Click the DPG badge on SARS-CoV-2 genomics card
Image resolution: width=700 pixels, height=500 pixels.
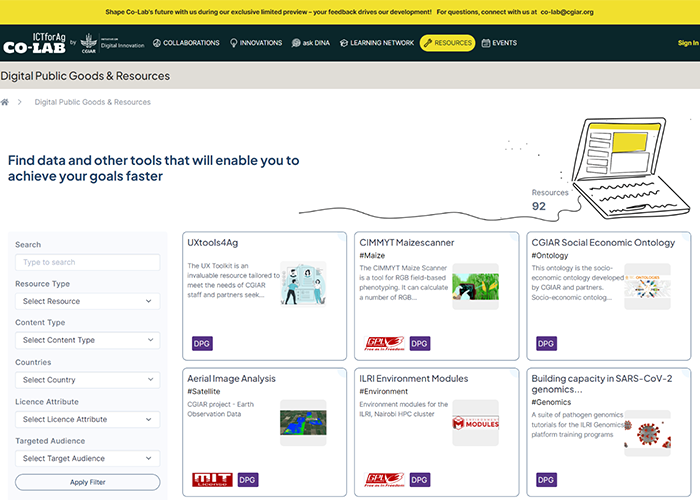[x=546, y=480]
